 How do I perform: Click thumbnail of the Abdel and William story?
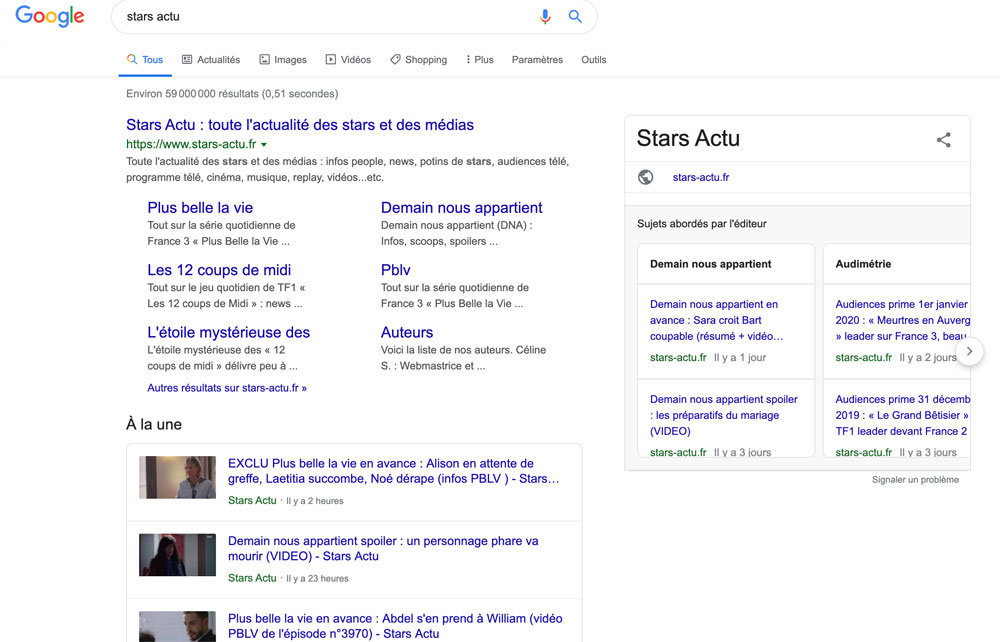click(177, 627)
